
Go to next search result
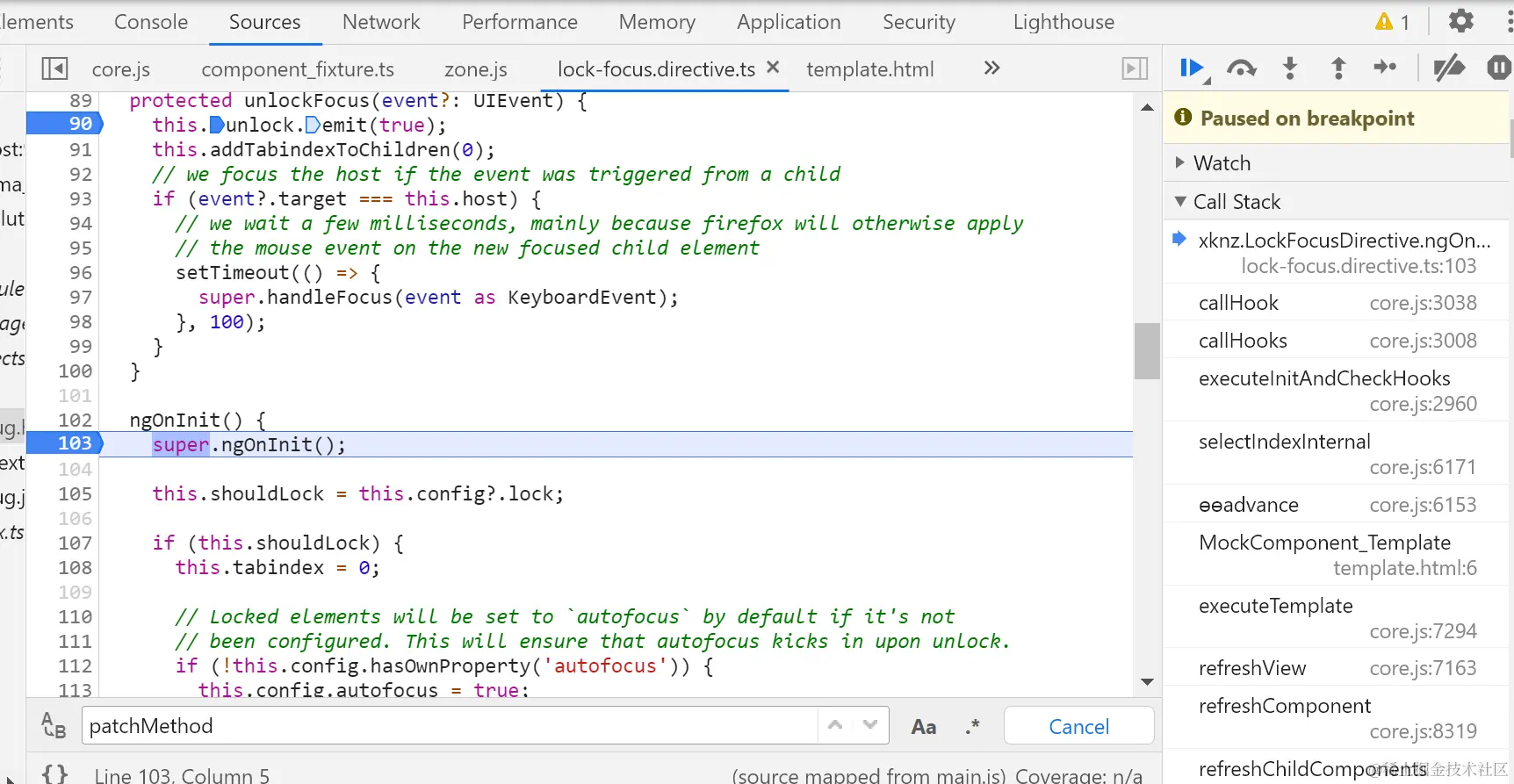[x=870, y=725]
